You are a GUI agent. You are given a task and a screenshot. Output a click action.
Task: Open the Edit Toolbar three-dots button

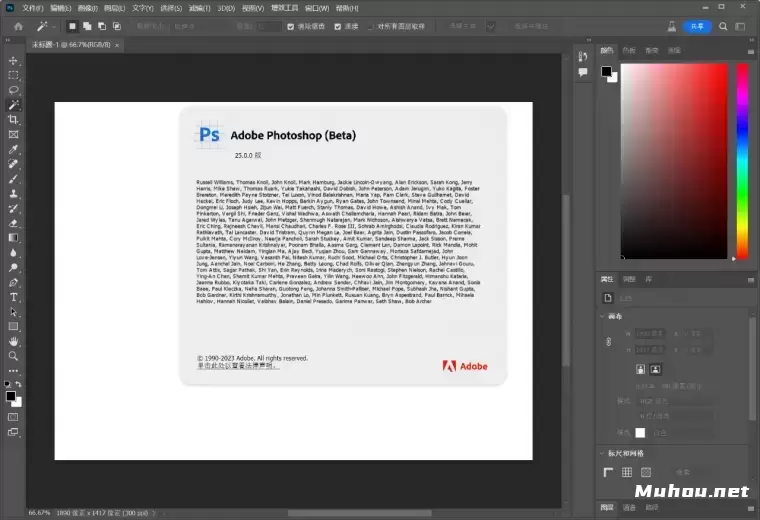click(13, 371)
